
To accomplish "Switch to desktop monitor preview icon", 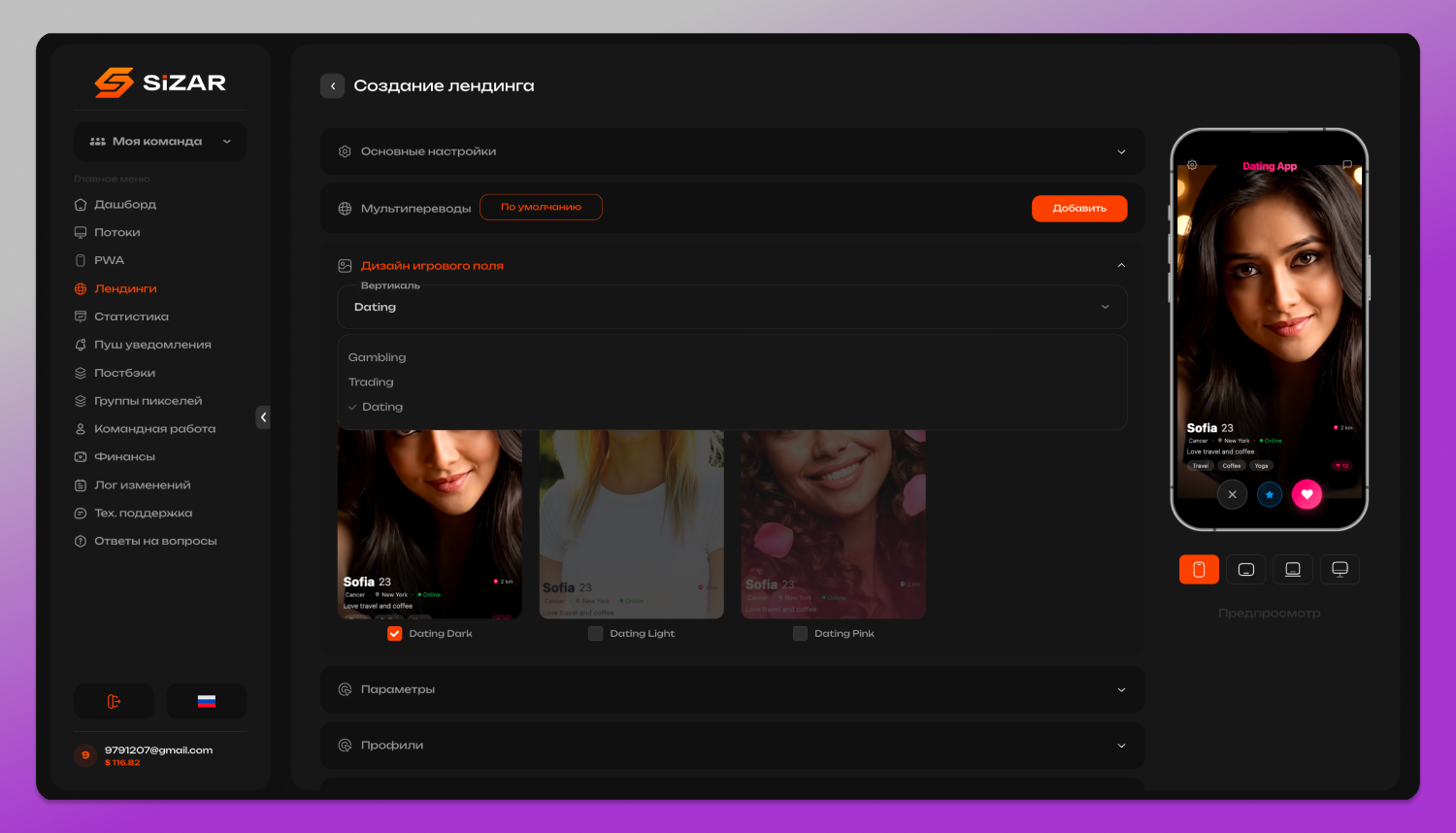I will coord(1340,570).
